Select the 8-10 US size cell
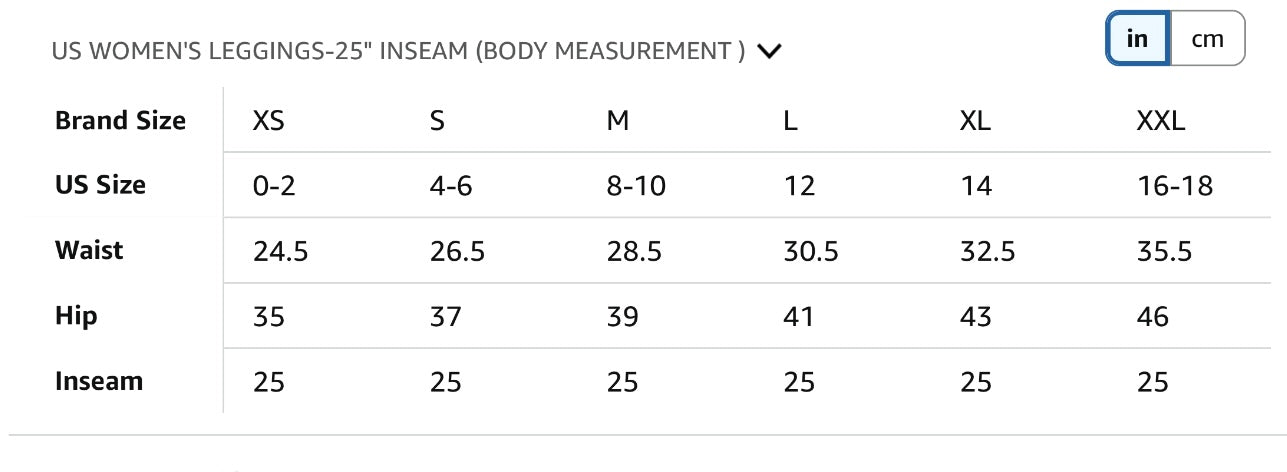 coord(636,186)
